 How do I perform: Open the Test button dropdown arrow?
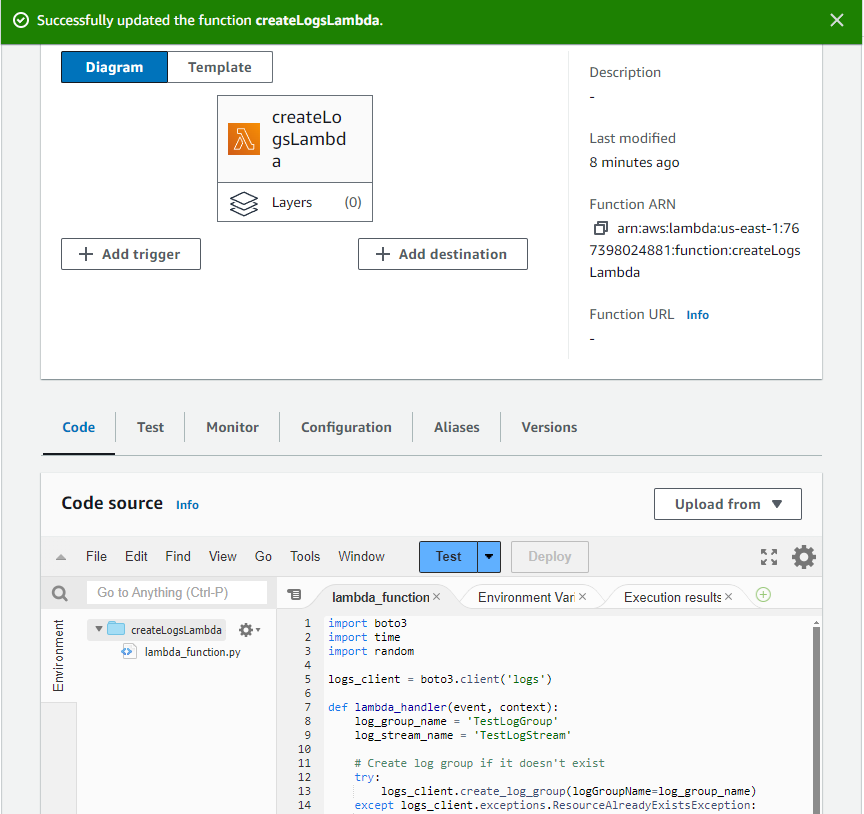489,557
